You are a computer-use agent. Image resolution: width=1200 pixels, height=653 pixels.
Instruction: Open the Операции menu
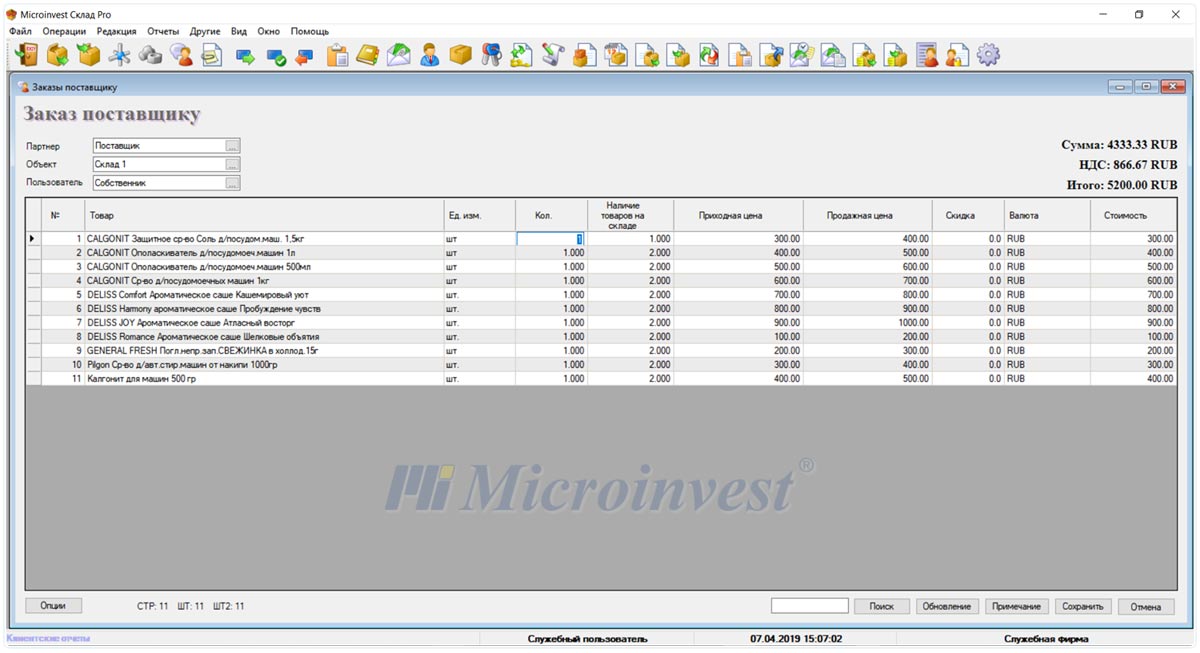pyautogui.click(x=64, y=31)
